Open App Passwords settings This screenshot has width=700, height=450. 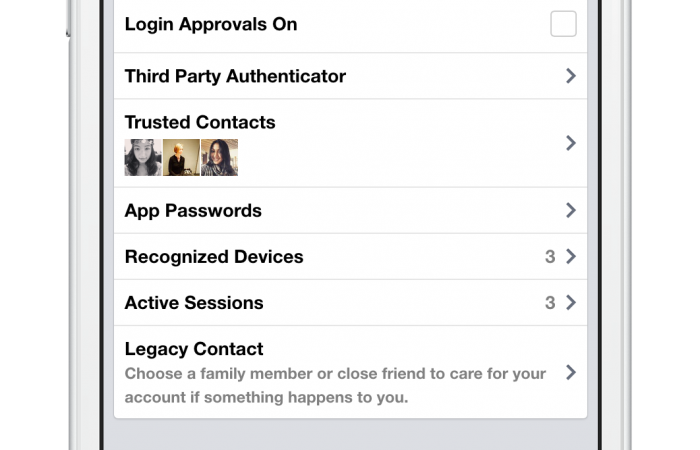(x=193, y=211)
